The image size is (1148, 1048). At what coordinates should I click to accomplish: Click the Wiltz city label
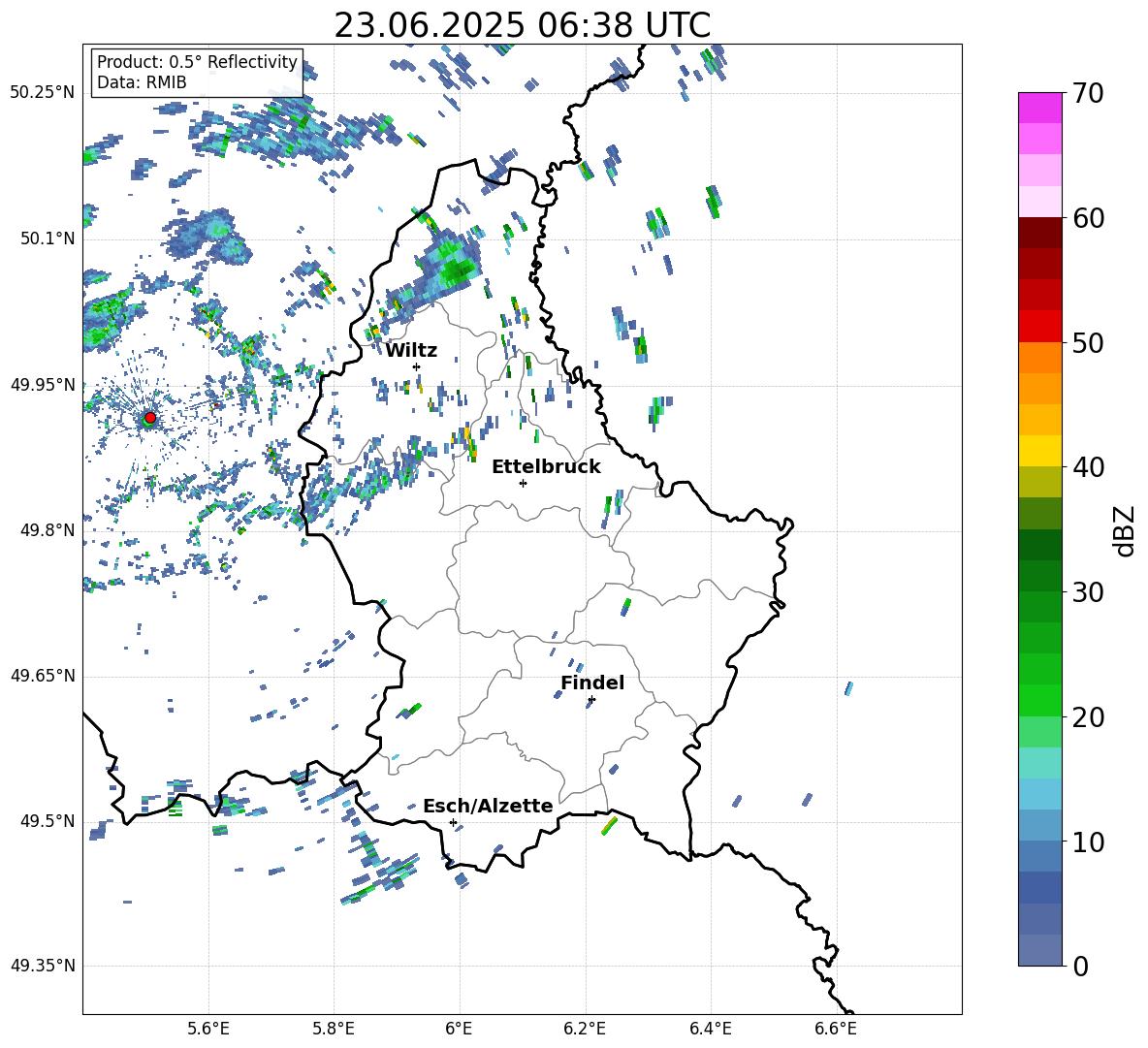click(x=411, y=351)
